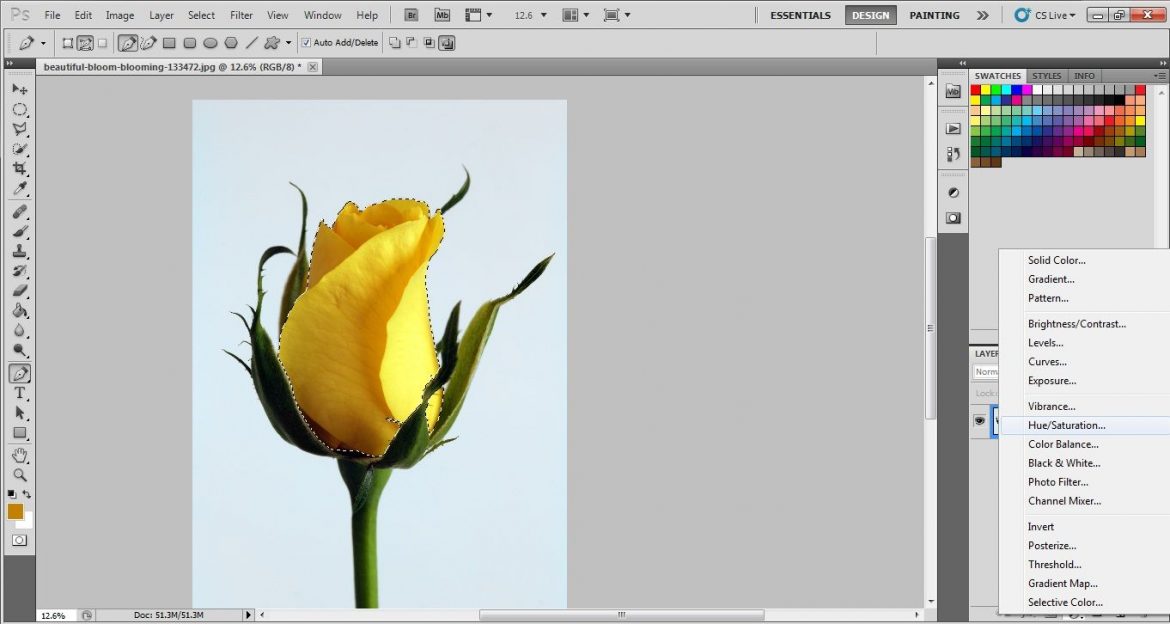Enable Intersect path areas option
The height and width of the screenshot is (624, 1170).
429,43
